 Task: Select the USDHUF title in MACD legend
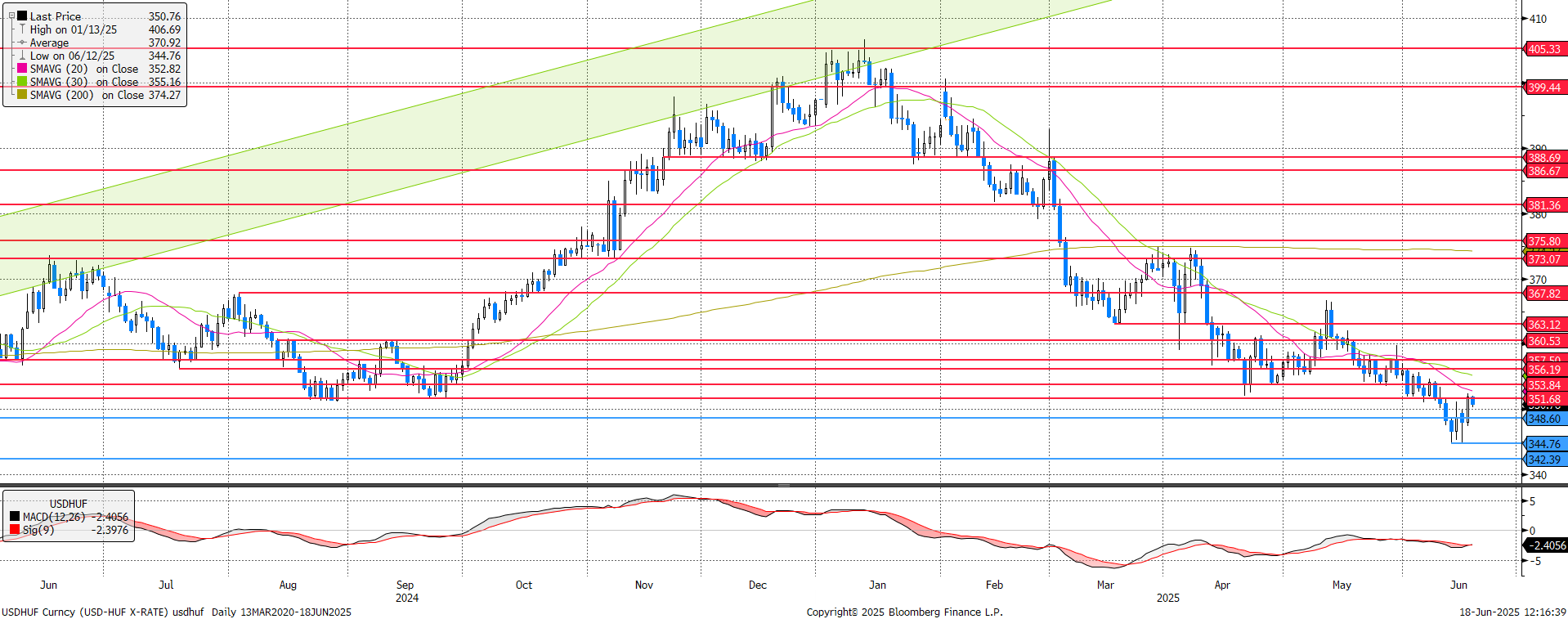click(68, 504)
